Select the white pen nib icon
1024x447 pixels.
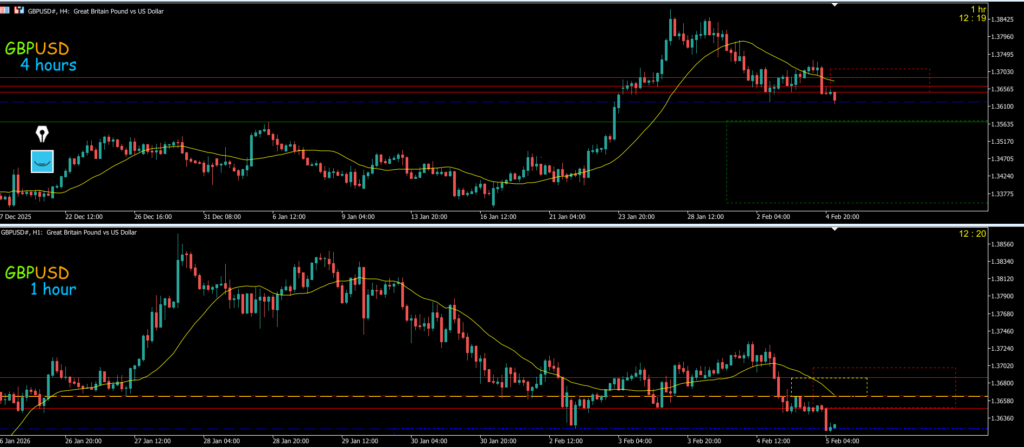coord(42,134)
